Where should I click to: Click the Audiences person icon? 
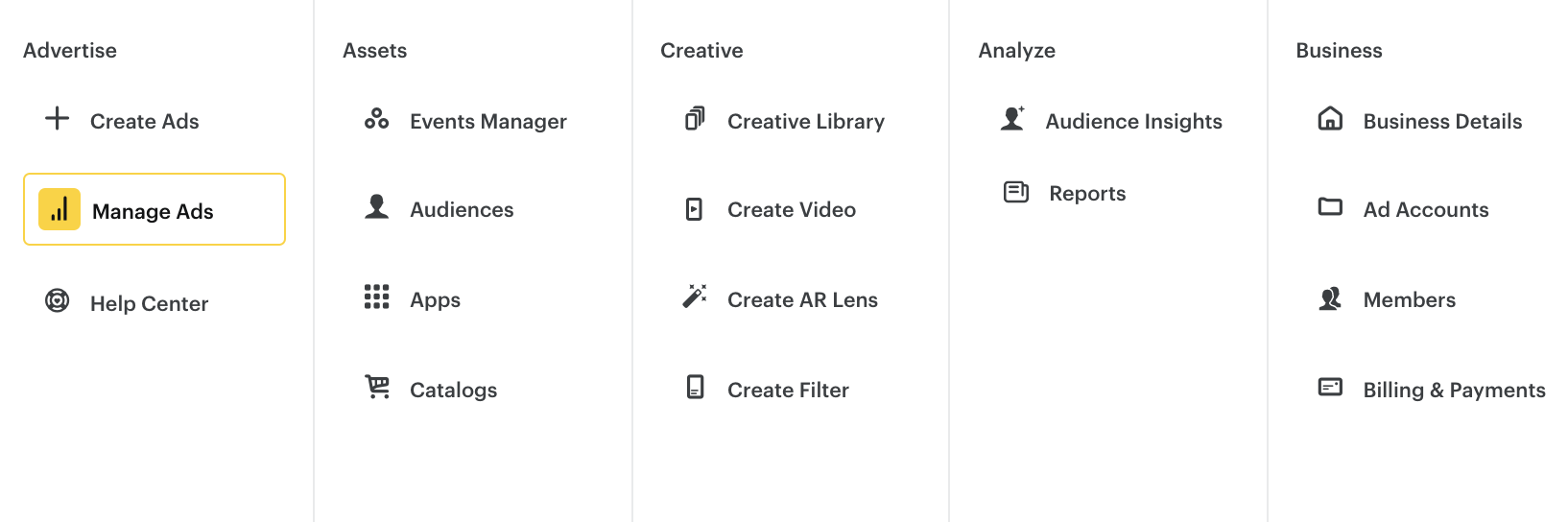[x=377, y=207]
